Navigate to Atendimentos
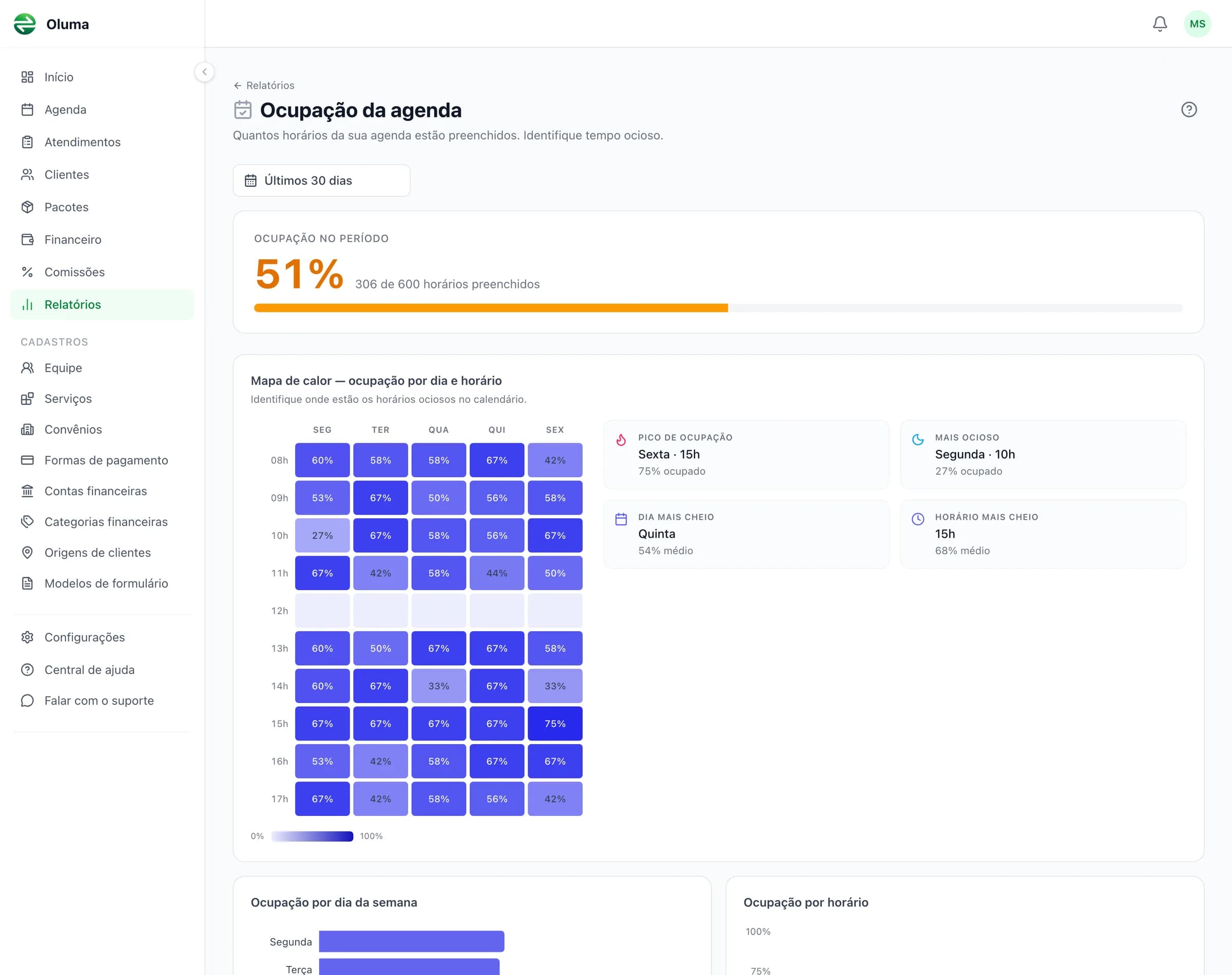 (102, 142)
